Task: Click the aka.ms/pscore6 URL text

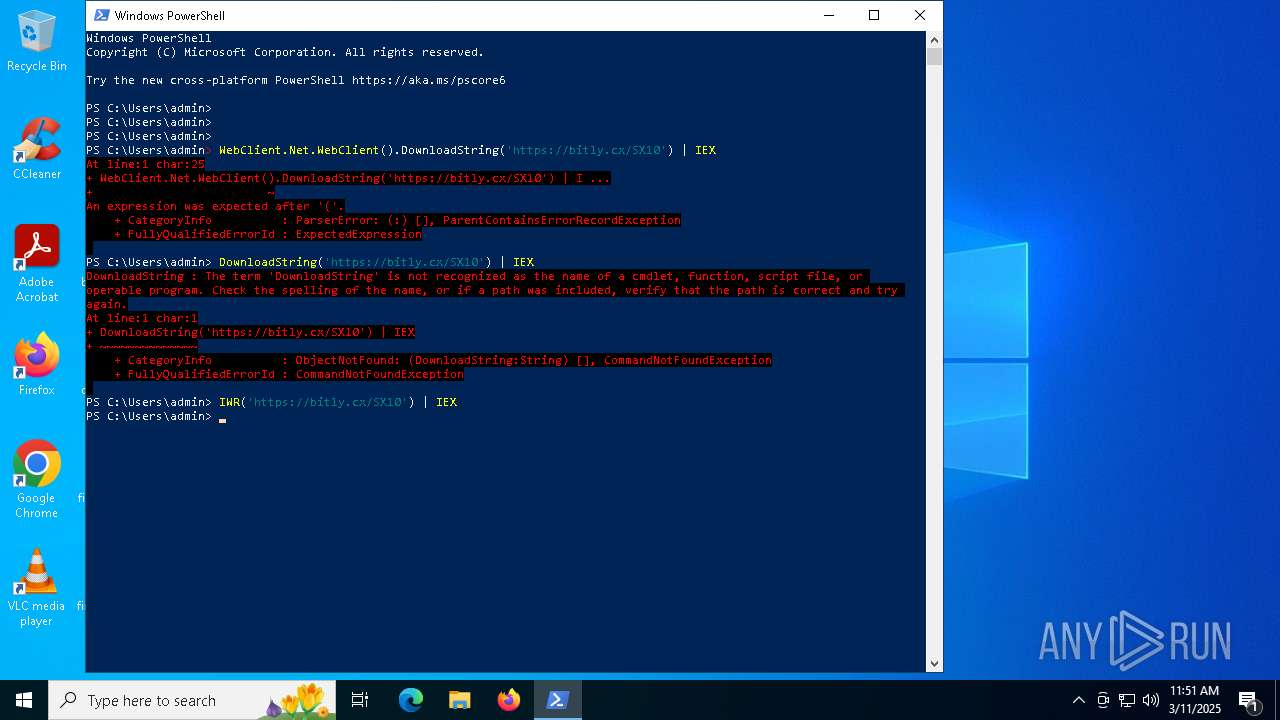Action: (x=428, y=80)
